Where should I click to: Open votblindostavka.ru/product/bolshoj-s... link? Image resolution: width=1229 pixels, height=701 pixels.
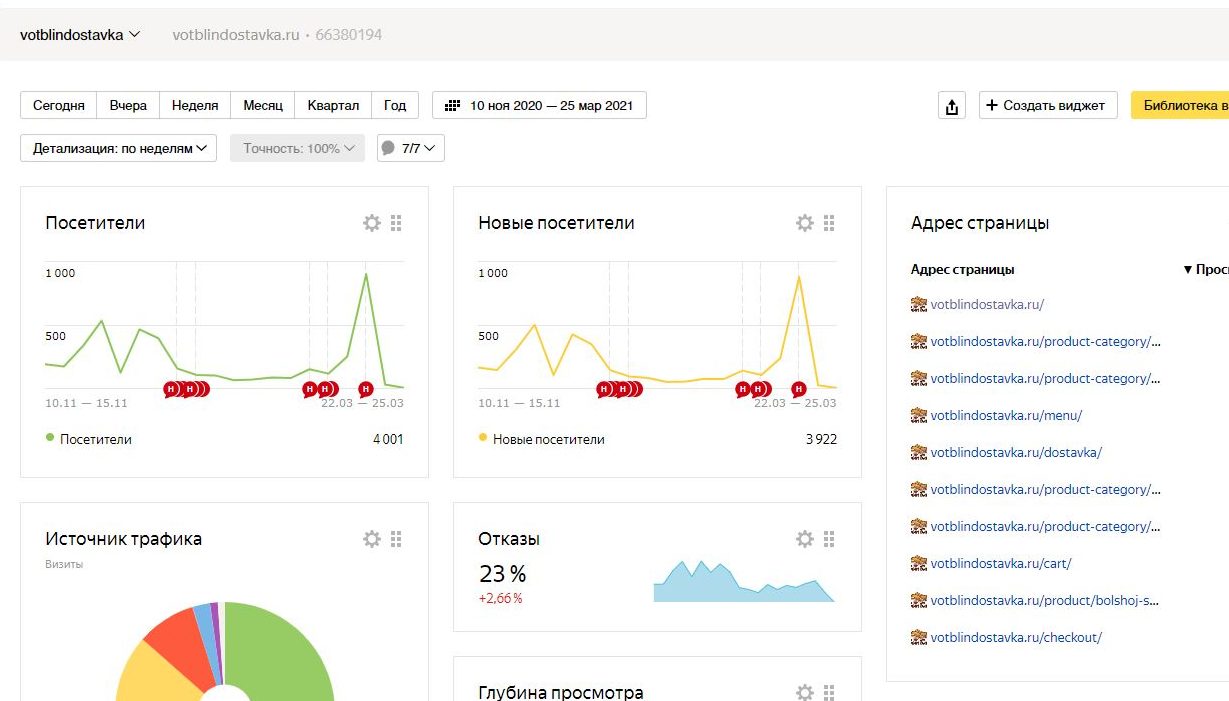[1045, 601]
